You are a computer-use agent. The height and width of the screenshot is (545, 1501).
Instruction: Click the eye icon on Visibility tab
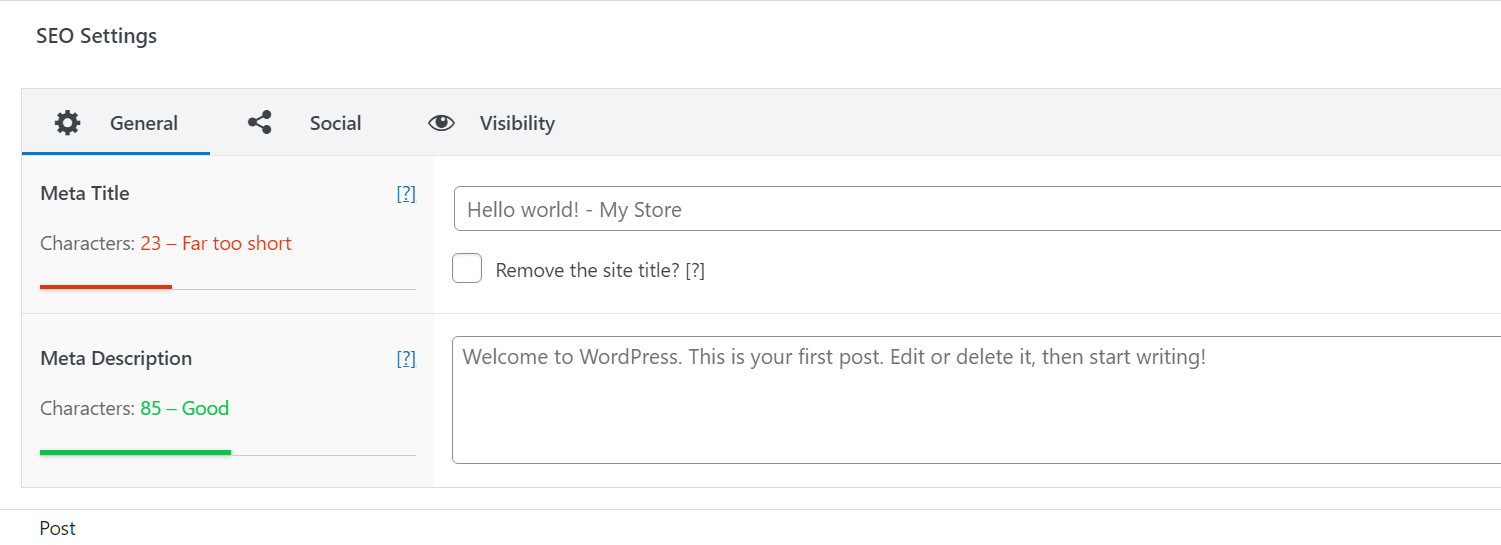click(441, 123)
